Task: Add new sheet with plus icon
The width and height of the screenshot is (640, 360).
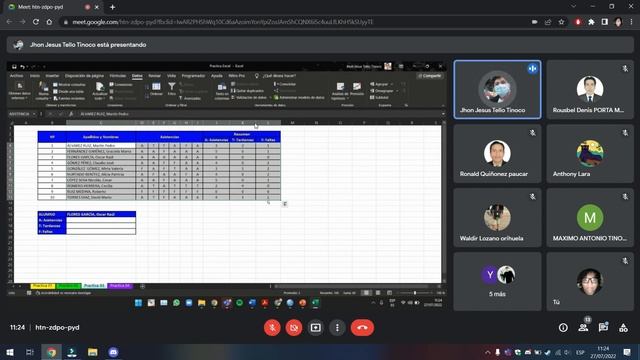Action: point(142,286)
